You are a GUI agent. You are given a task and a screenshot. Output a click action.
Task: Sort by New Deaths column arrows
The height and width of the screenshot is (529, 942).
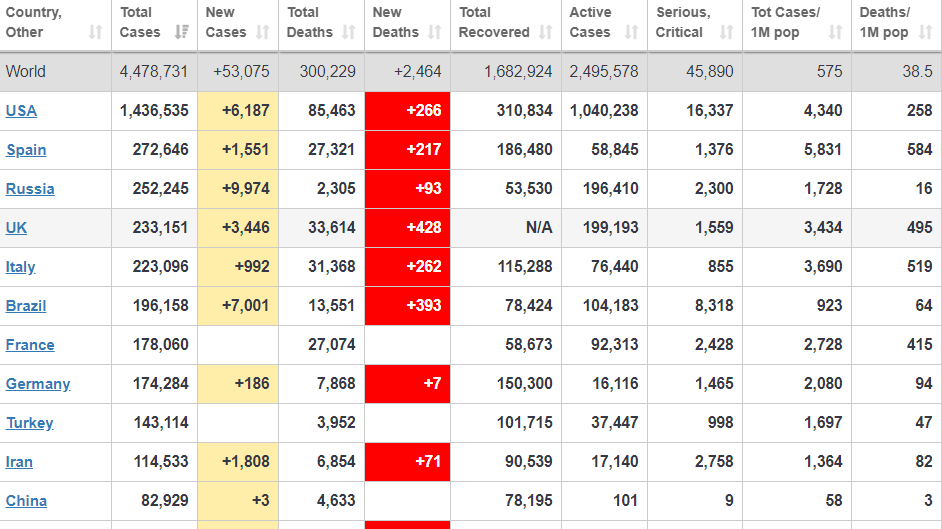434,32
